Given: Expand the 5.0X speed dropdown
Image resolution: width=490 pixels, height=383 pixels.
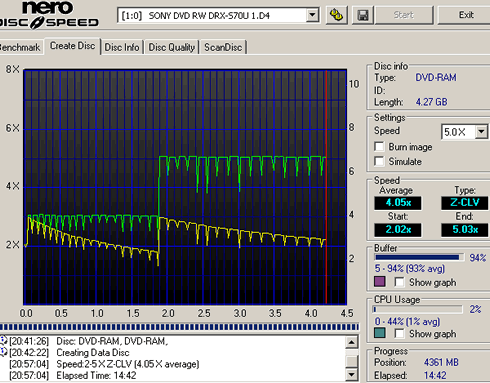Looking at the screenshot, I should (x=481, y=132).
